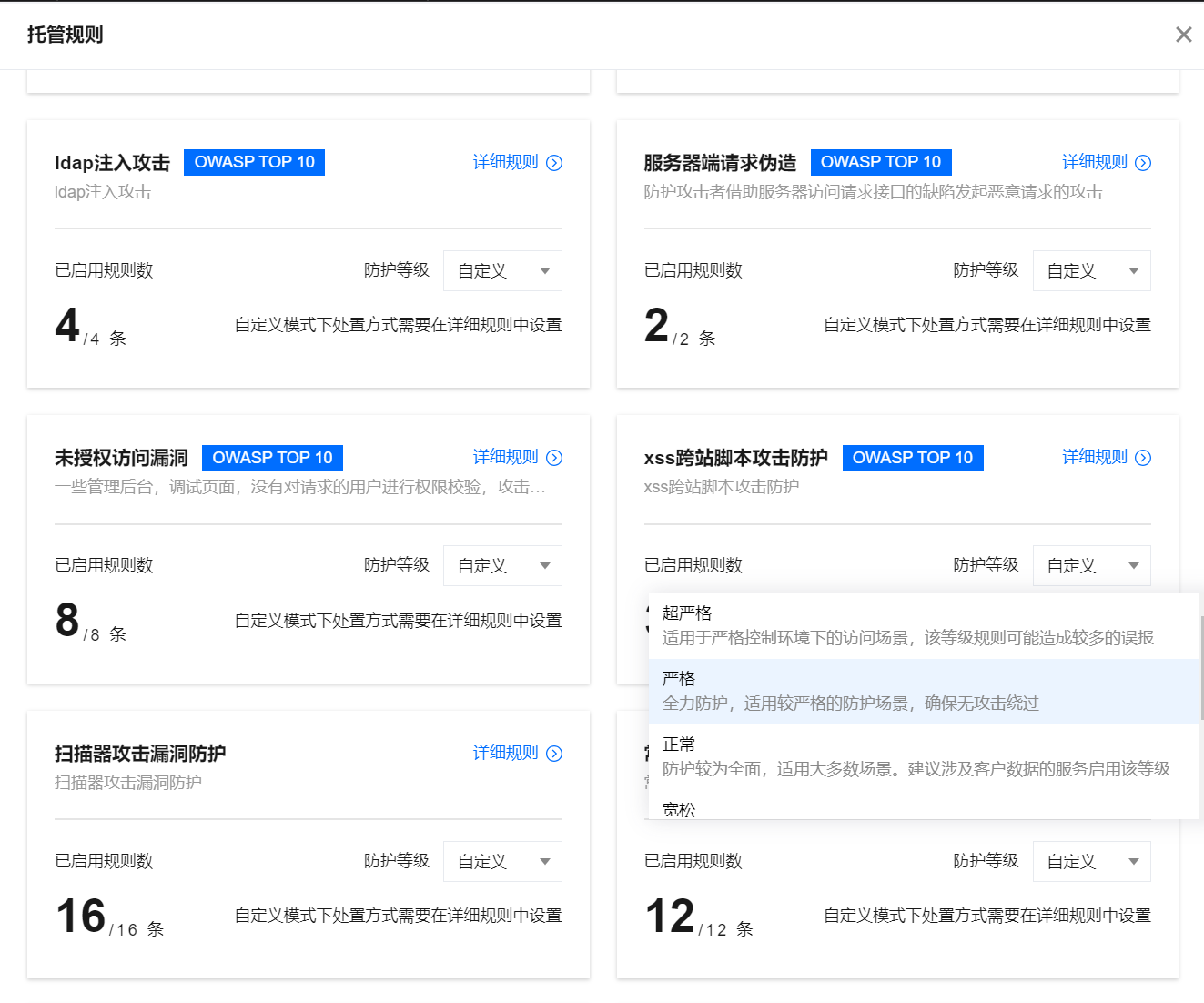Click the 扫描器攻击漏洞防护 card title
The height and width of the screenshot is (1003, 1204).
point(140,754)
